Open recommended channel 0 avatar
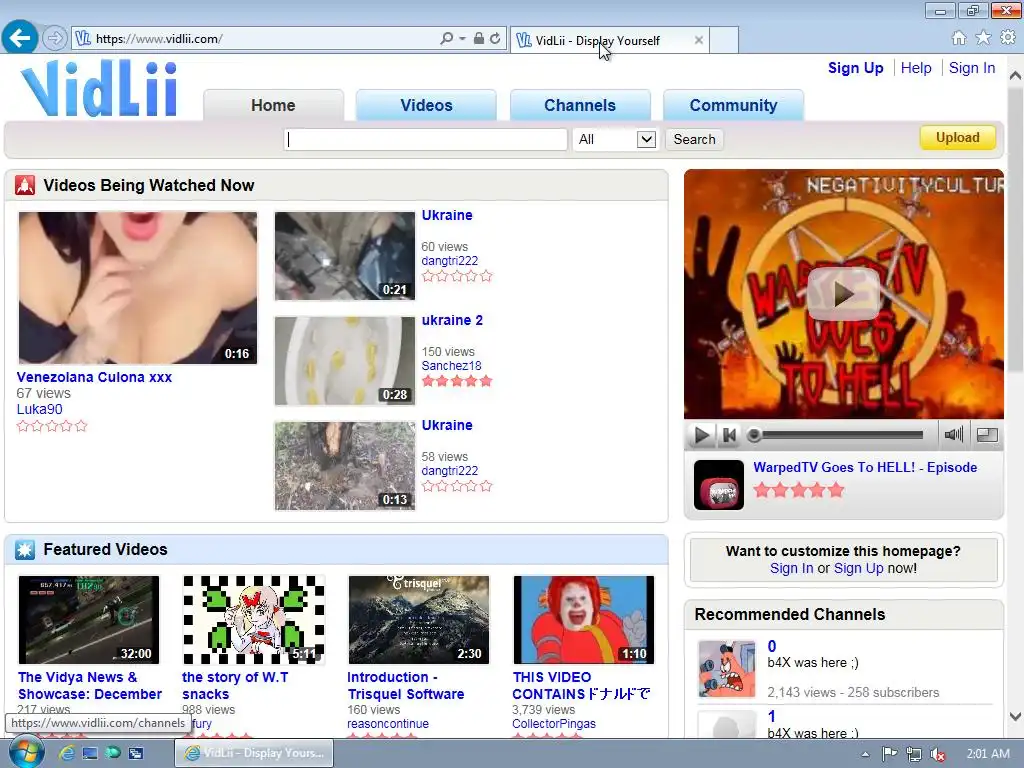 726,669
